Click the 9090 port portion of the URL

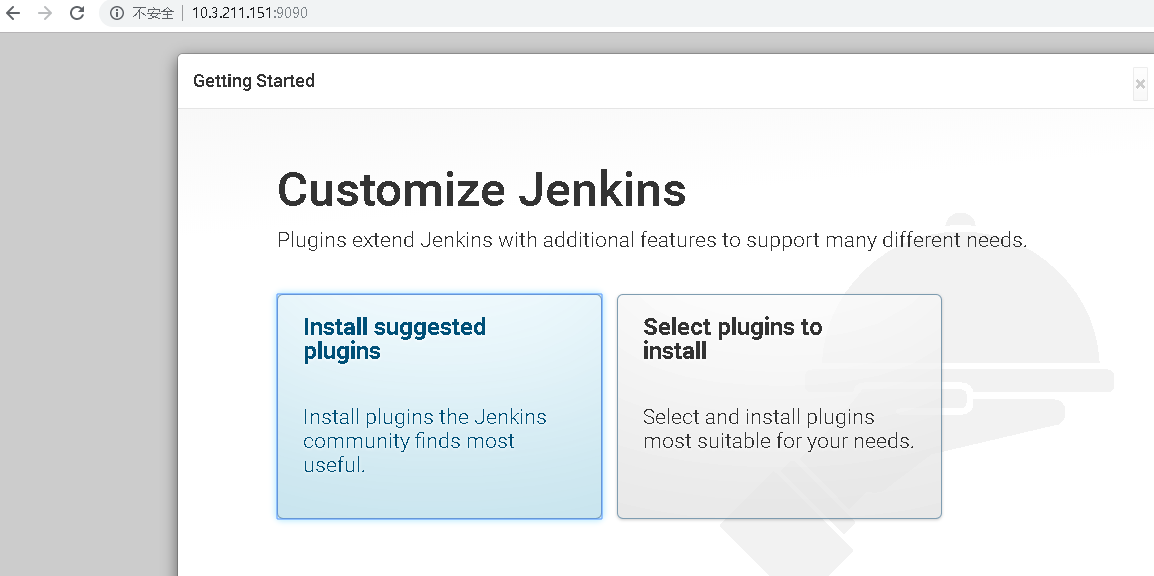[x=293, y=13]
